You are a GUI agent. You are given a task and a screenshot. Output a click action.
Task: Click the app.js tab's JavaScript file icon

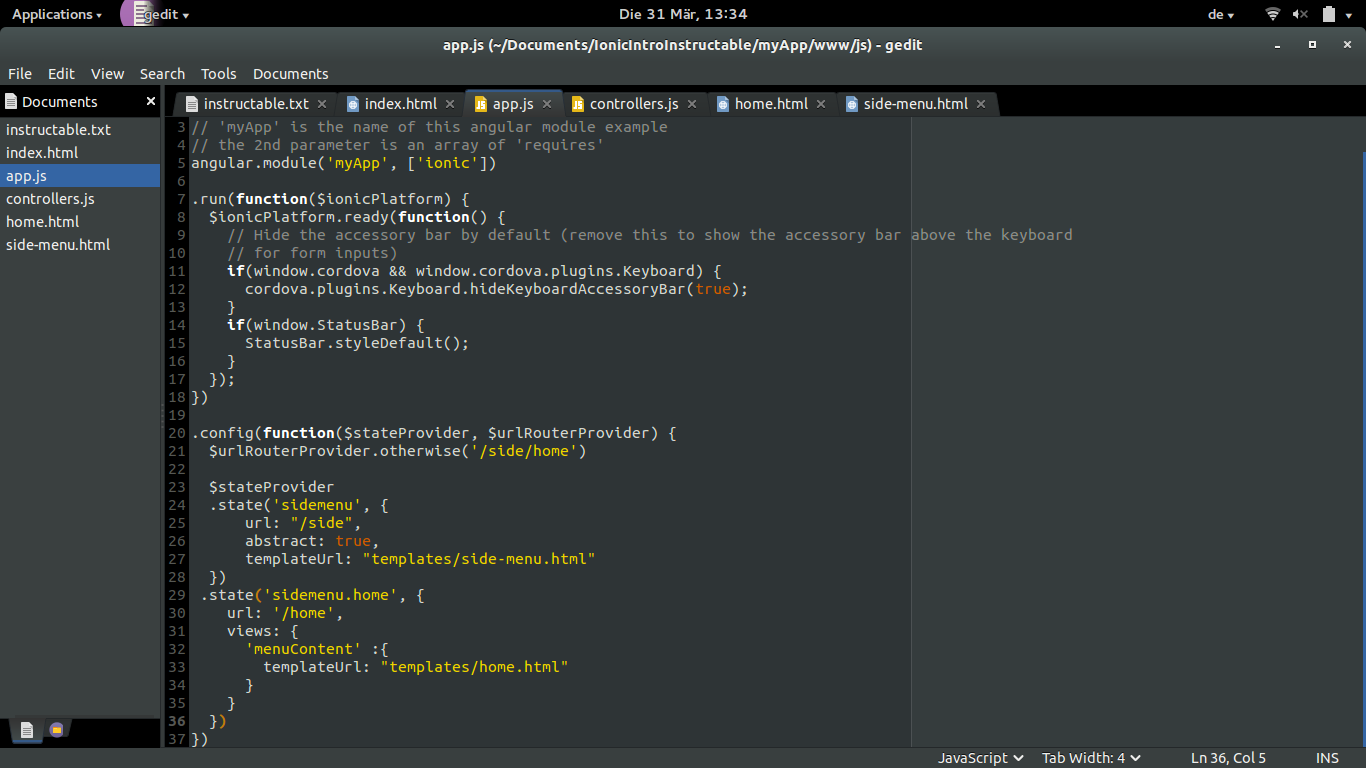[481, 103]
